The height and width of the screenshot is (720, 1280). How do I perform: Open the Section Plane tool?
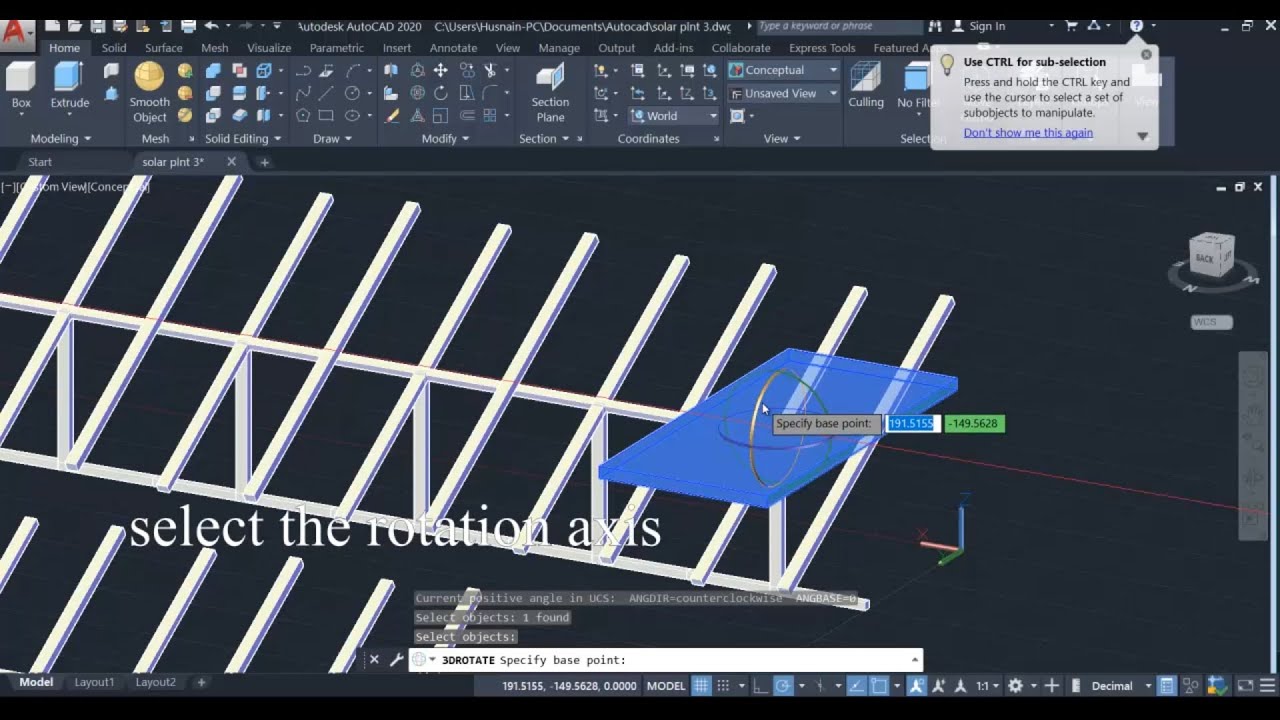pyautogui.click(x=550, y=92)
